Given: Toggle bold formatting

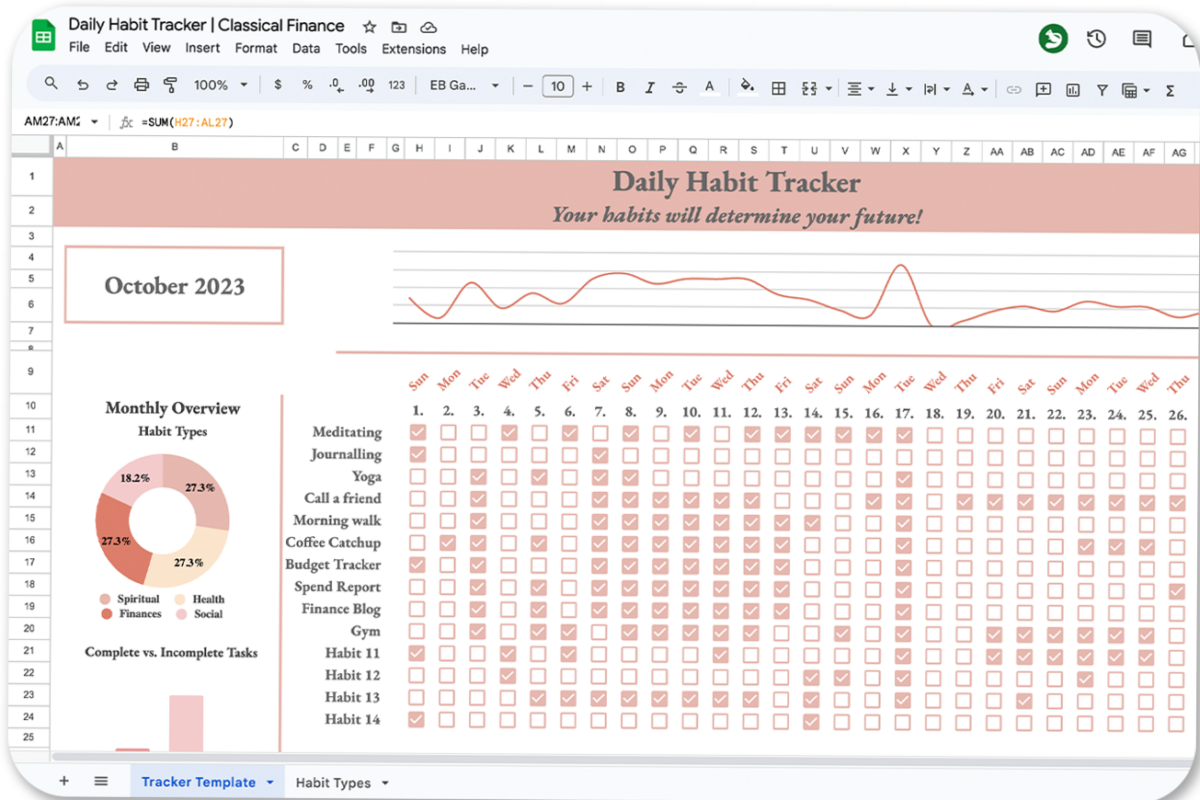Looking at the screenshot, I should [x=620, y=87].
